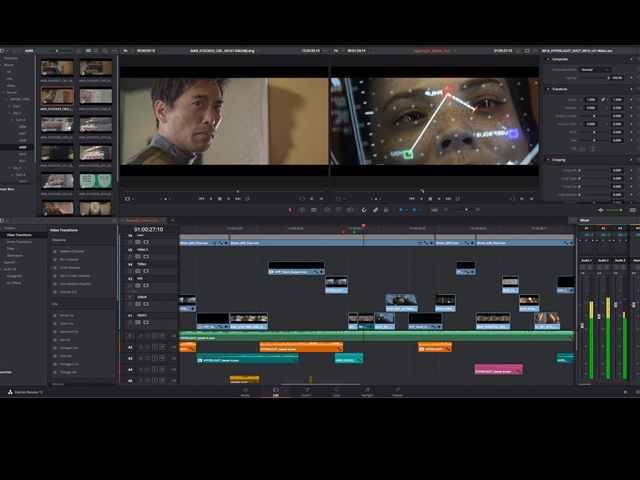Toggle auto select on V3 VFX track
This screenshot has height=480, width=640.
pyautogui.click(x=138, y=285)
